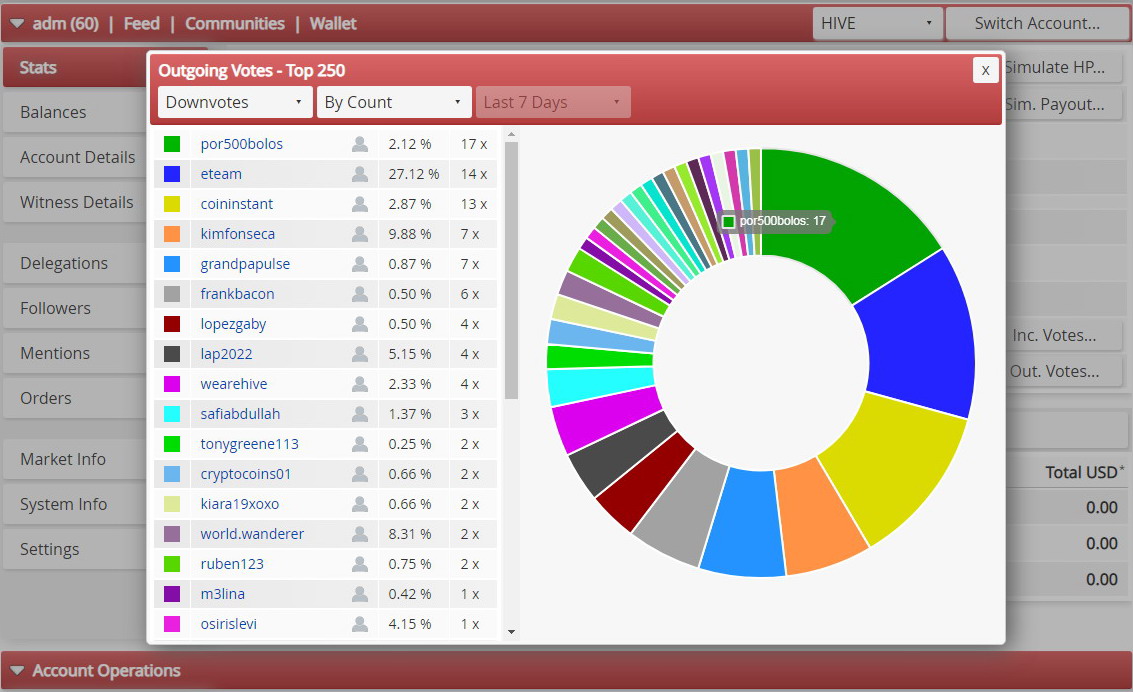Go to Feed in top bar

tap(142, 24)
